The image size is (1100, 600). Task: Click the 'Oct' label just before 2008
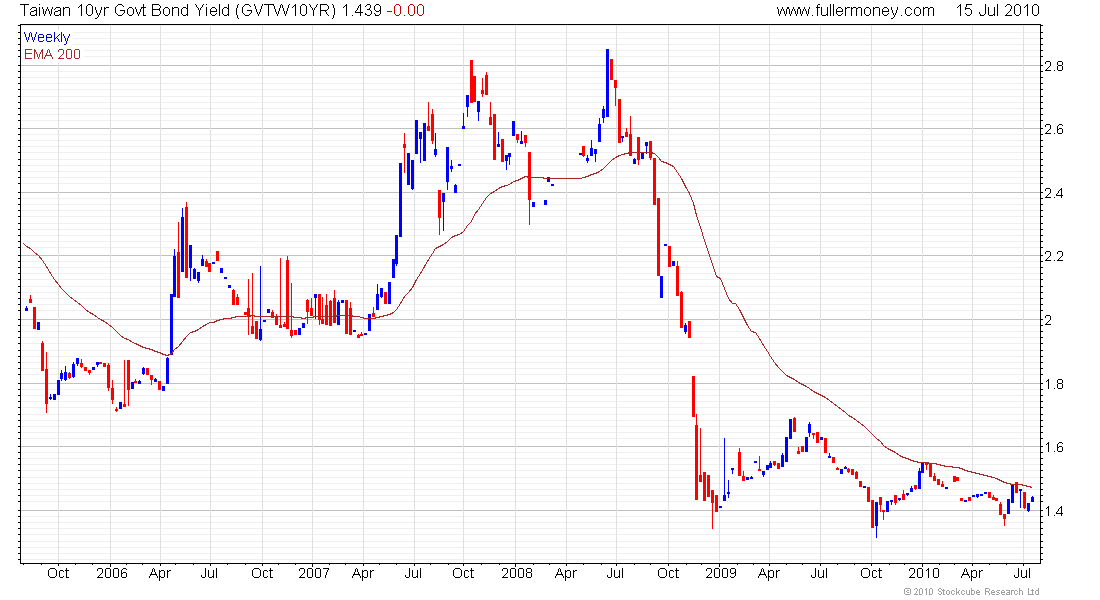coord(463,573)
